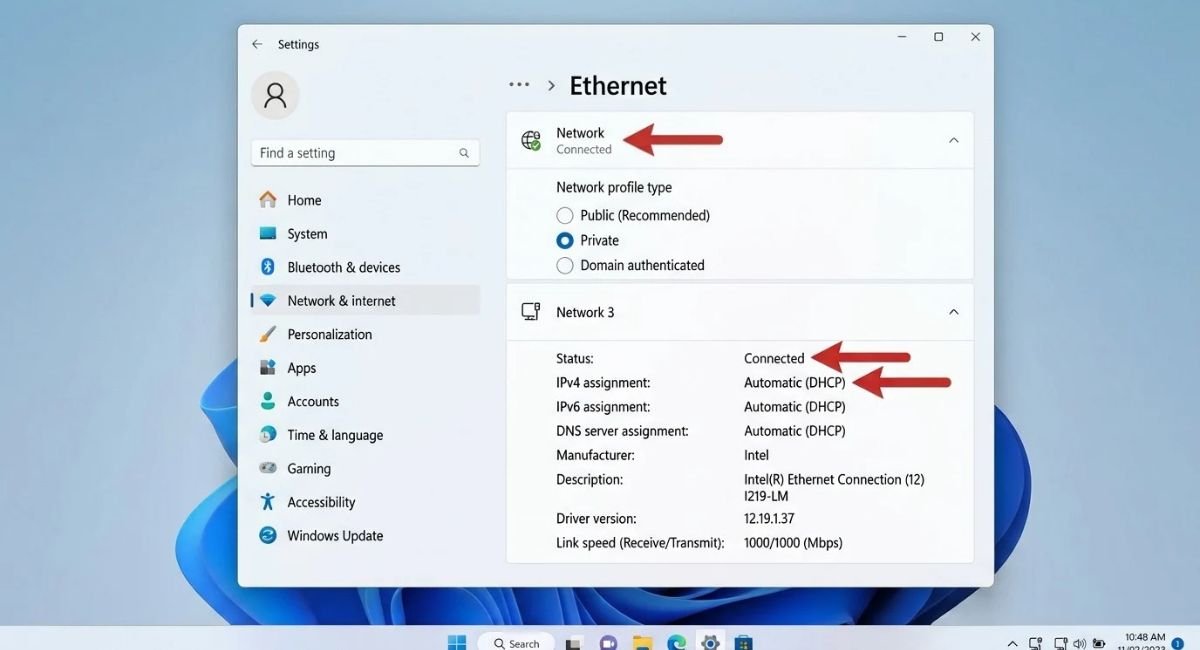Click the user profile avatar
Viewport: 1200px width, 650px height.
[x=275, y=95]
